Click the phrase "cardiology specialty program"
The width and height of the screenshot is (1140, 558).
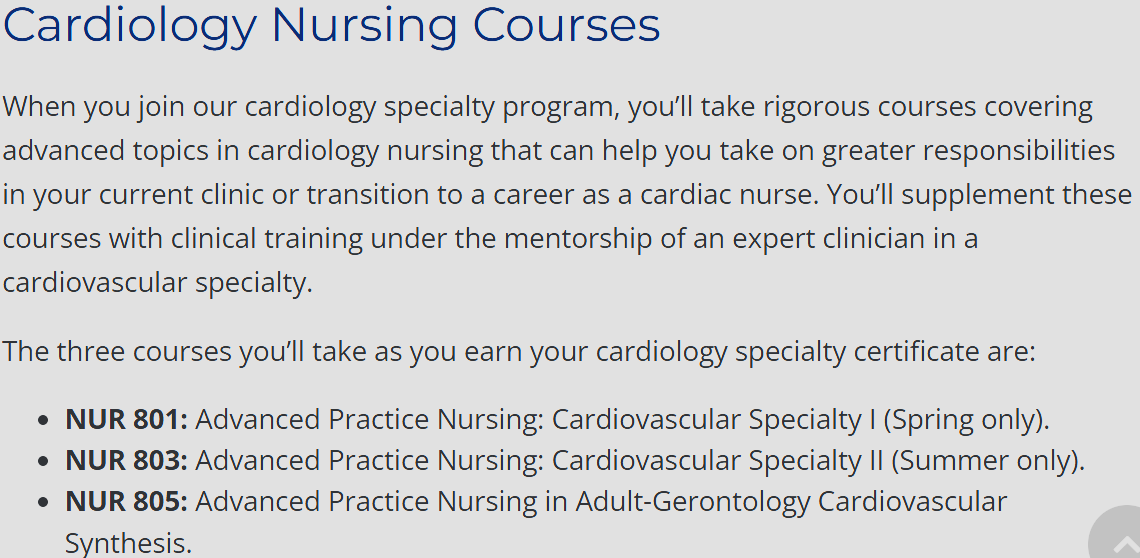point(431,107)
